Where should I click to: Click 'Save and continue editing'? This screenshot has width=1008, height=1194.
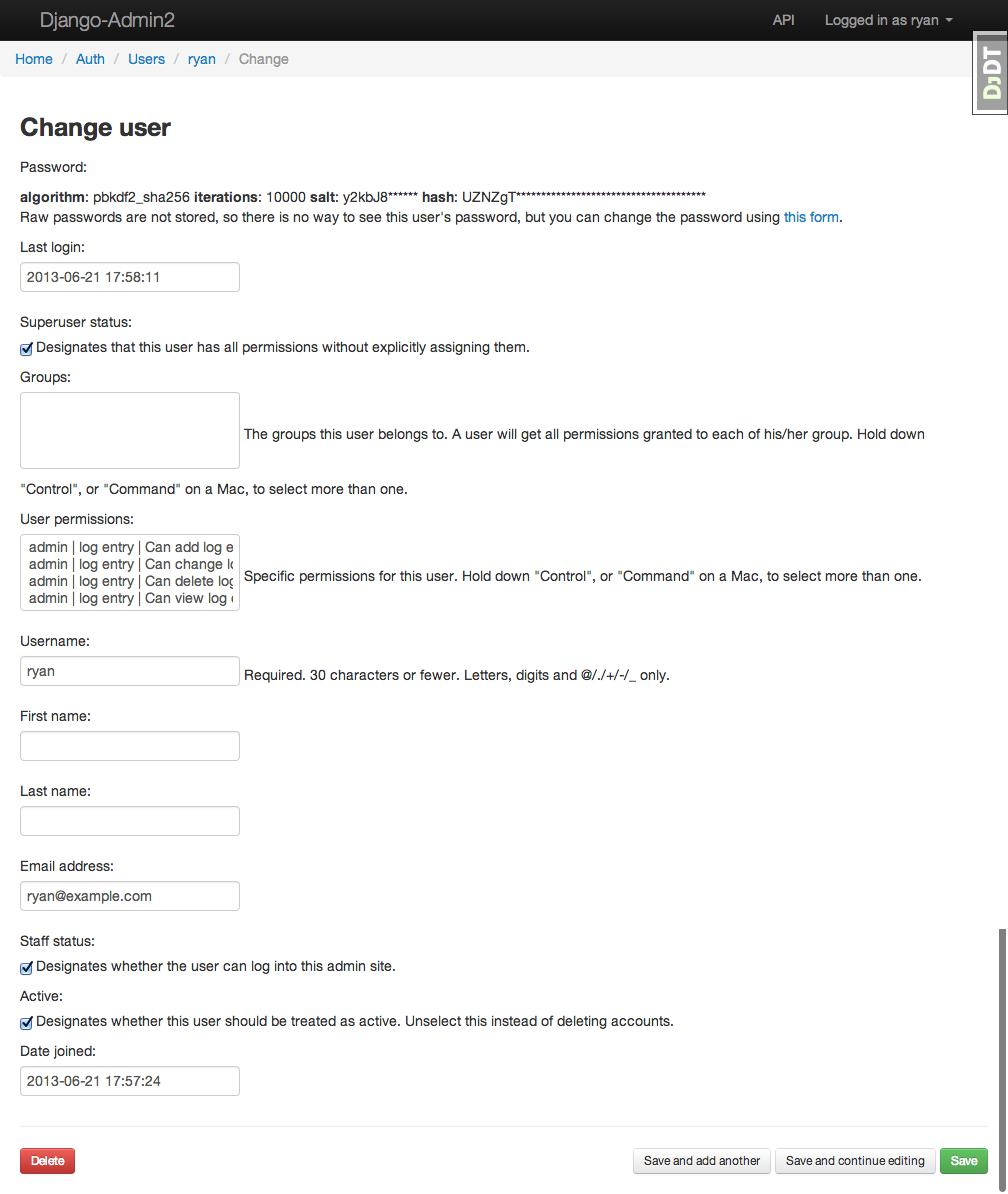coord(855,1161)
